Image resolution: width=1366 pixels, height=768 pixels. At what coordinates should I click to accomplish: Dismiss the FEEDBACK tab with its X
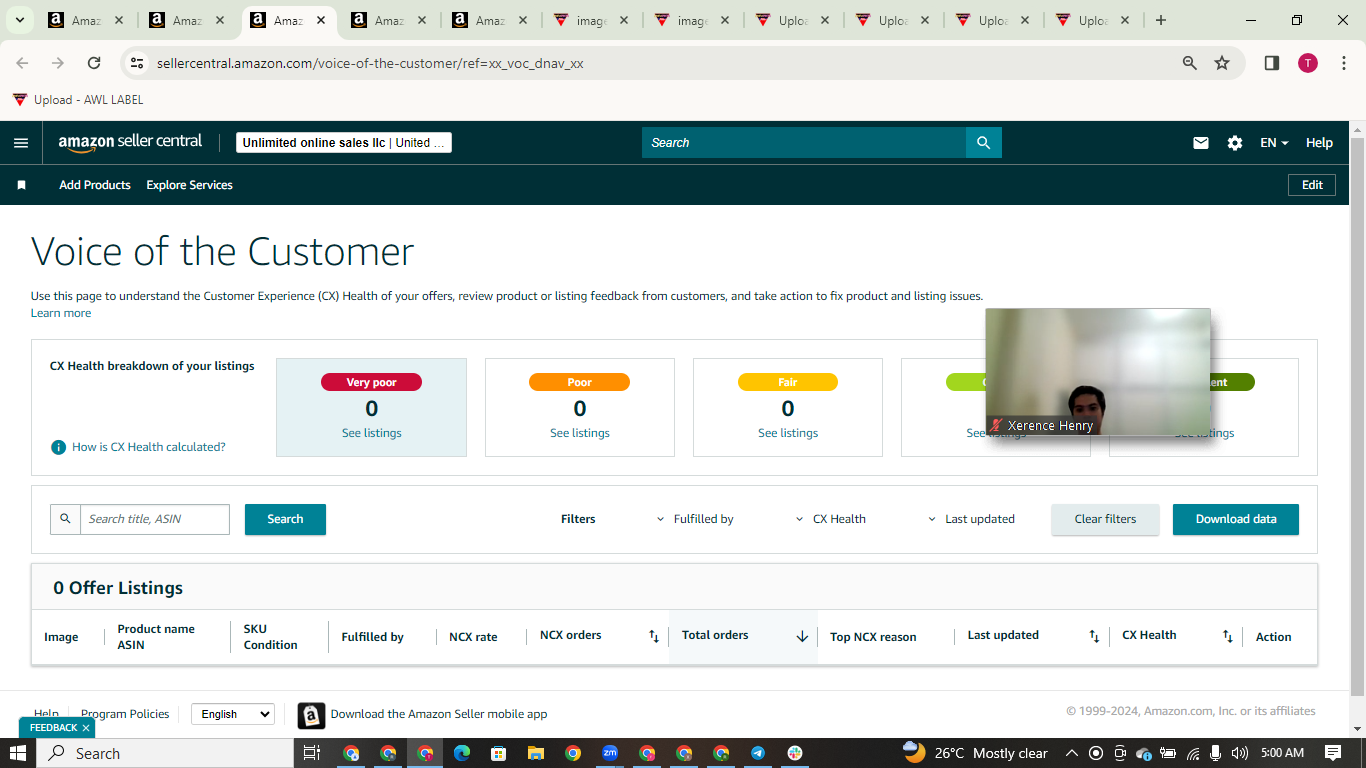tap(86, 728)
